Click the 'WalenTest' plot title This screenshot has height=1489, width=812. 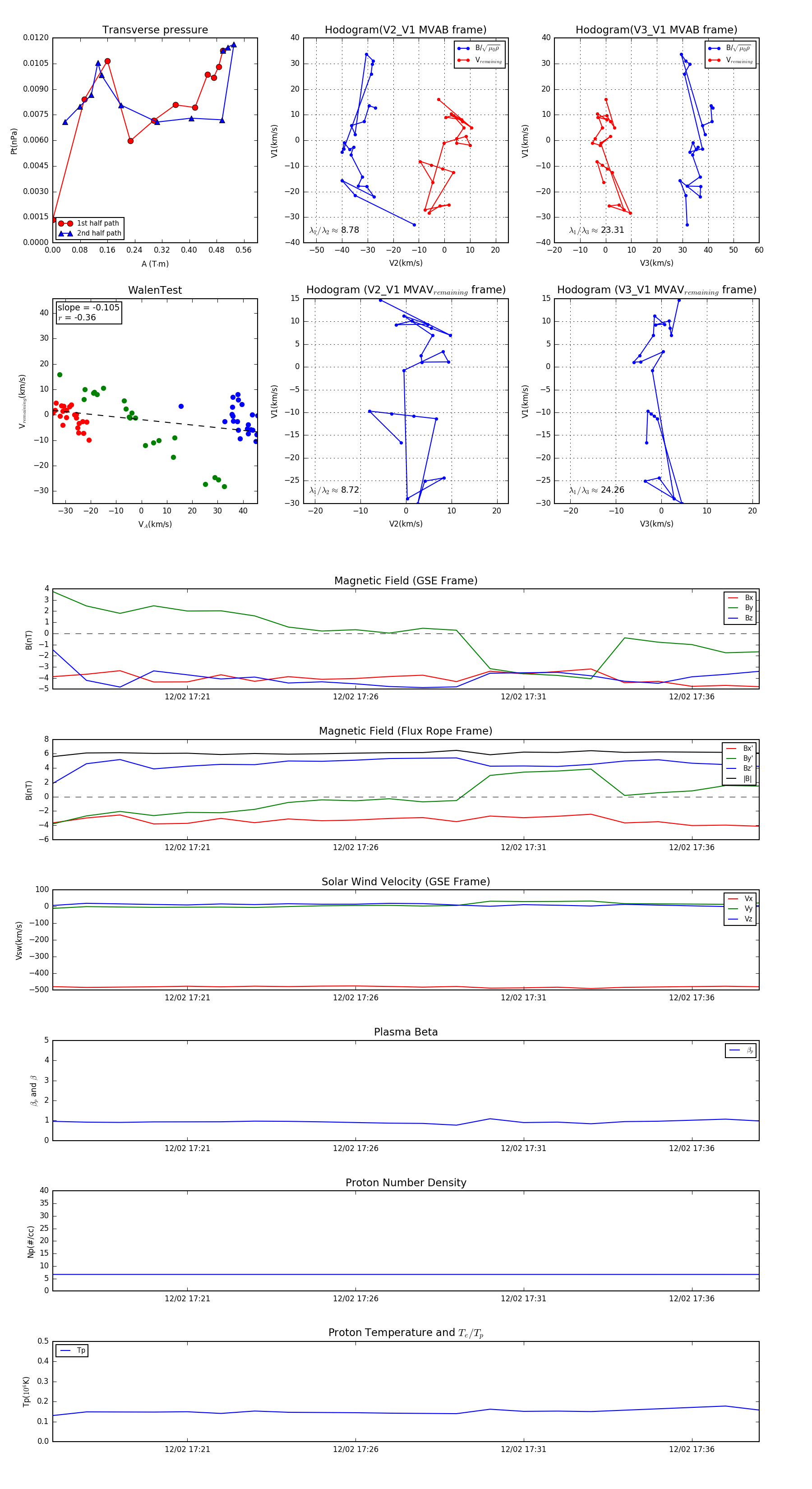coord(155,290)
